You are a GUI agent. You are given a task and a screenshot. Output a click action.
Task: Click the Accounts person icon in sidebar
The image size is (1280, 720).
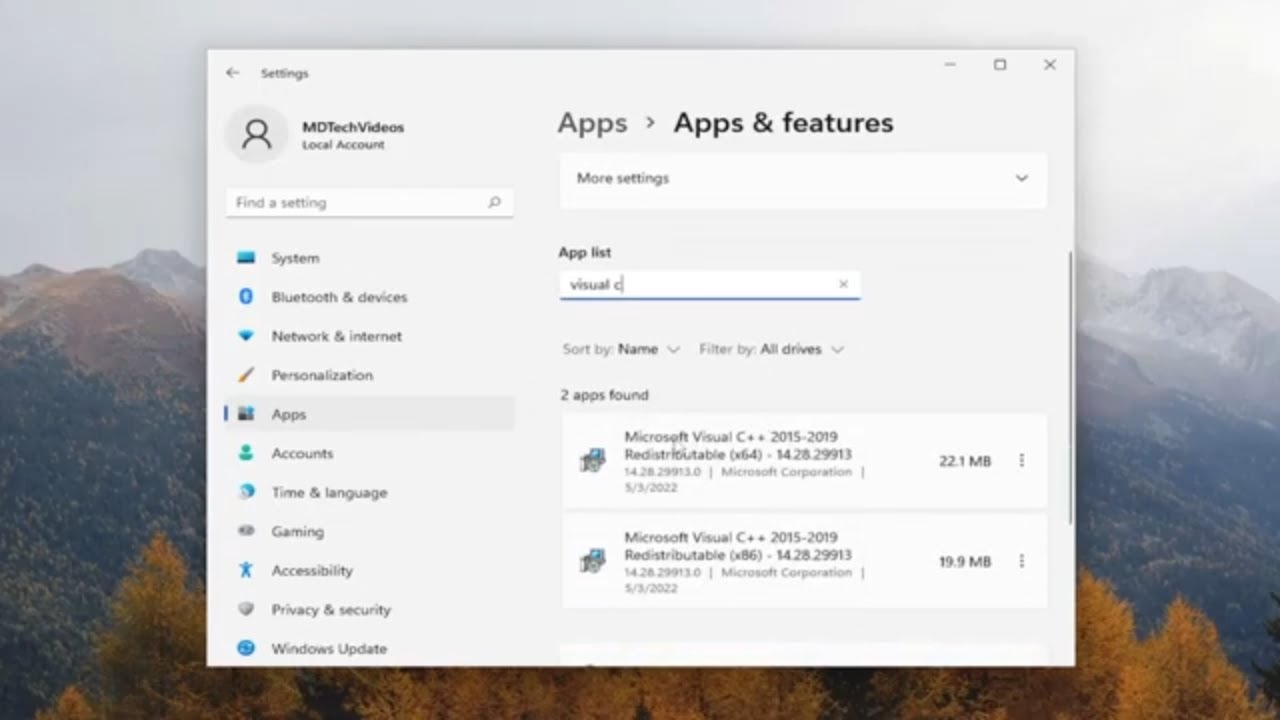[x=246, y=453]
